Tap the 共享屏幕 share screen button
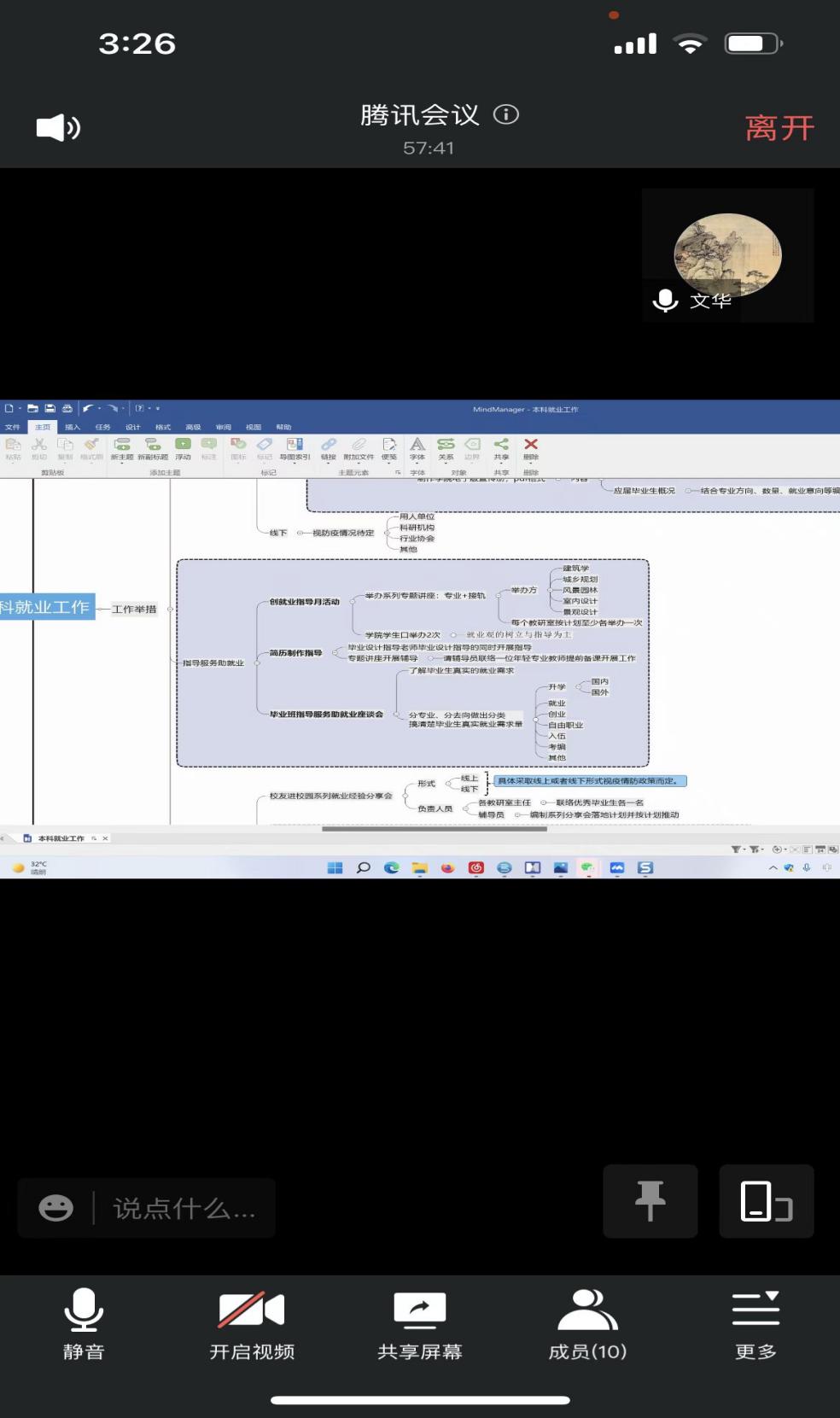The width and height of the screenshot is (840, 1418). [420, 1326]
